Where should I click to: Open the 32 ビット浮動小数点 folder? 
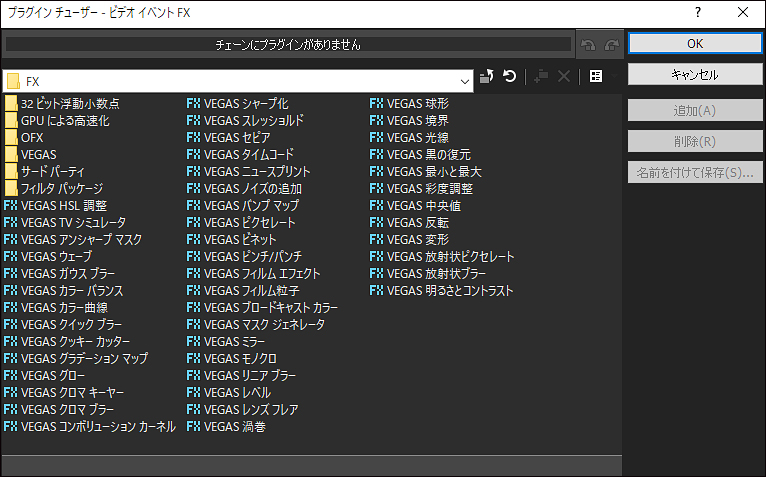(x=62, y=104)
